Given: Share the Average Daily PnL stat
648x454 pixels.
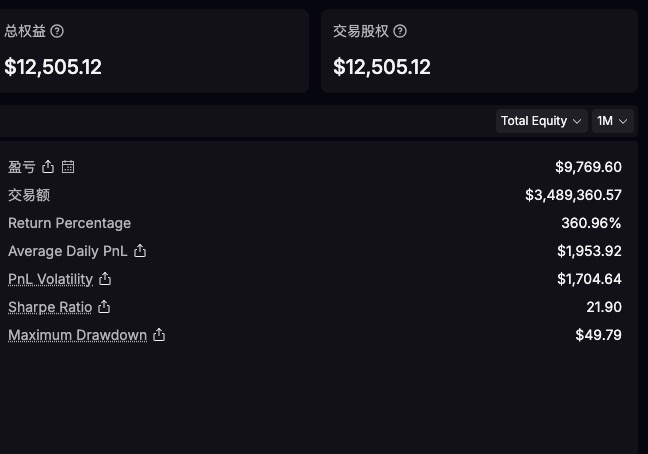Looking at the screenshot, I should pos(140,251).
